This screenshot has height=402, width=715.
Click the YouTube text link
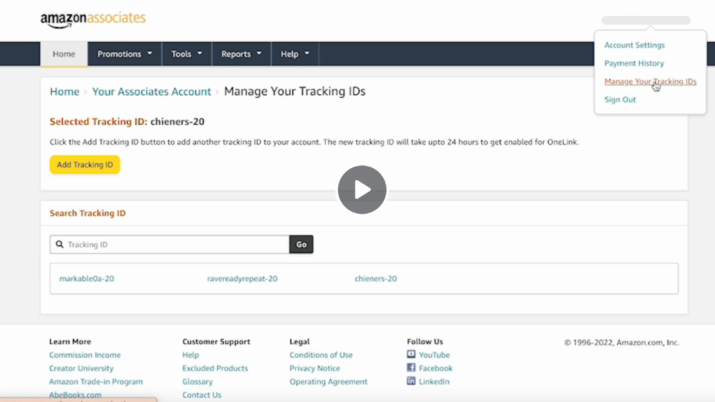click(x=434, y=355)
